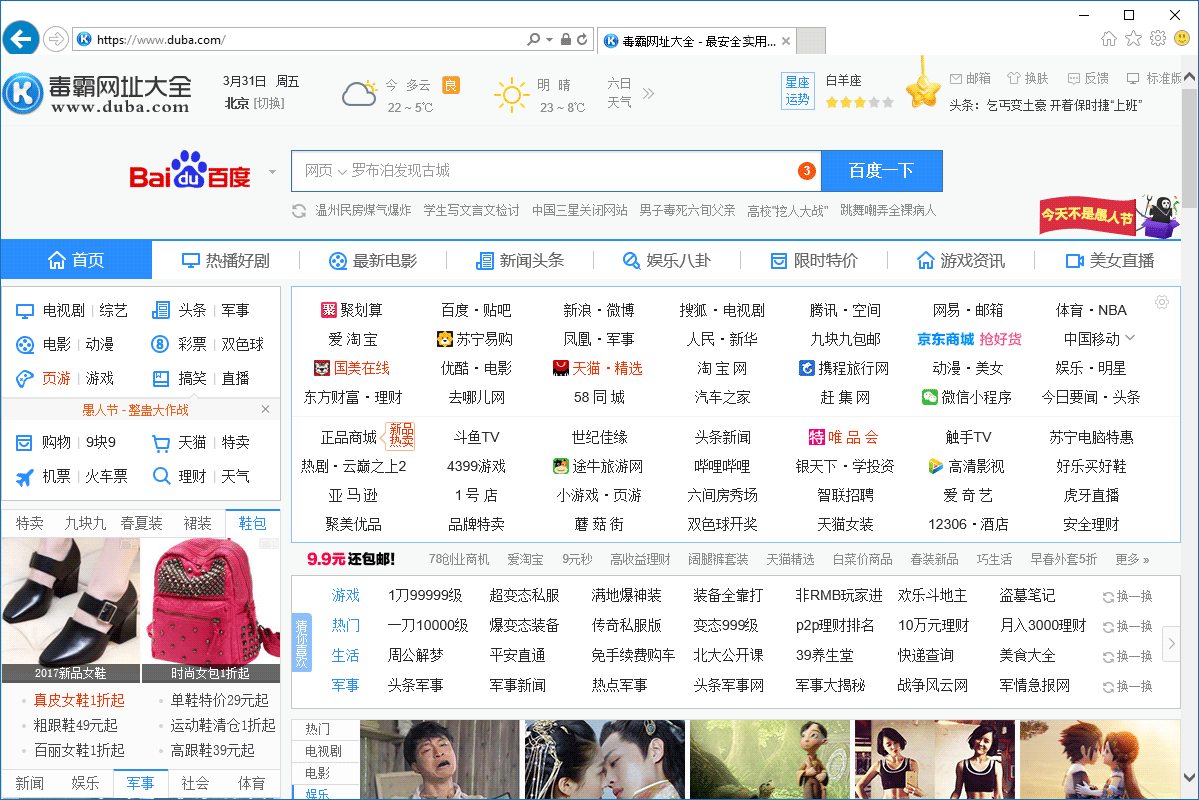Open the 唯品会 link

coord(843,437)
